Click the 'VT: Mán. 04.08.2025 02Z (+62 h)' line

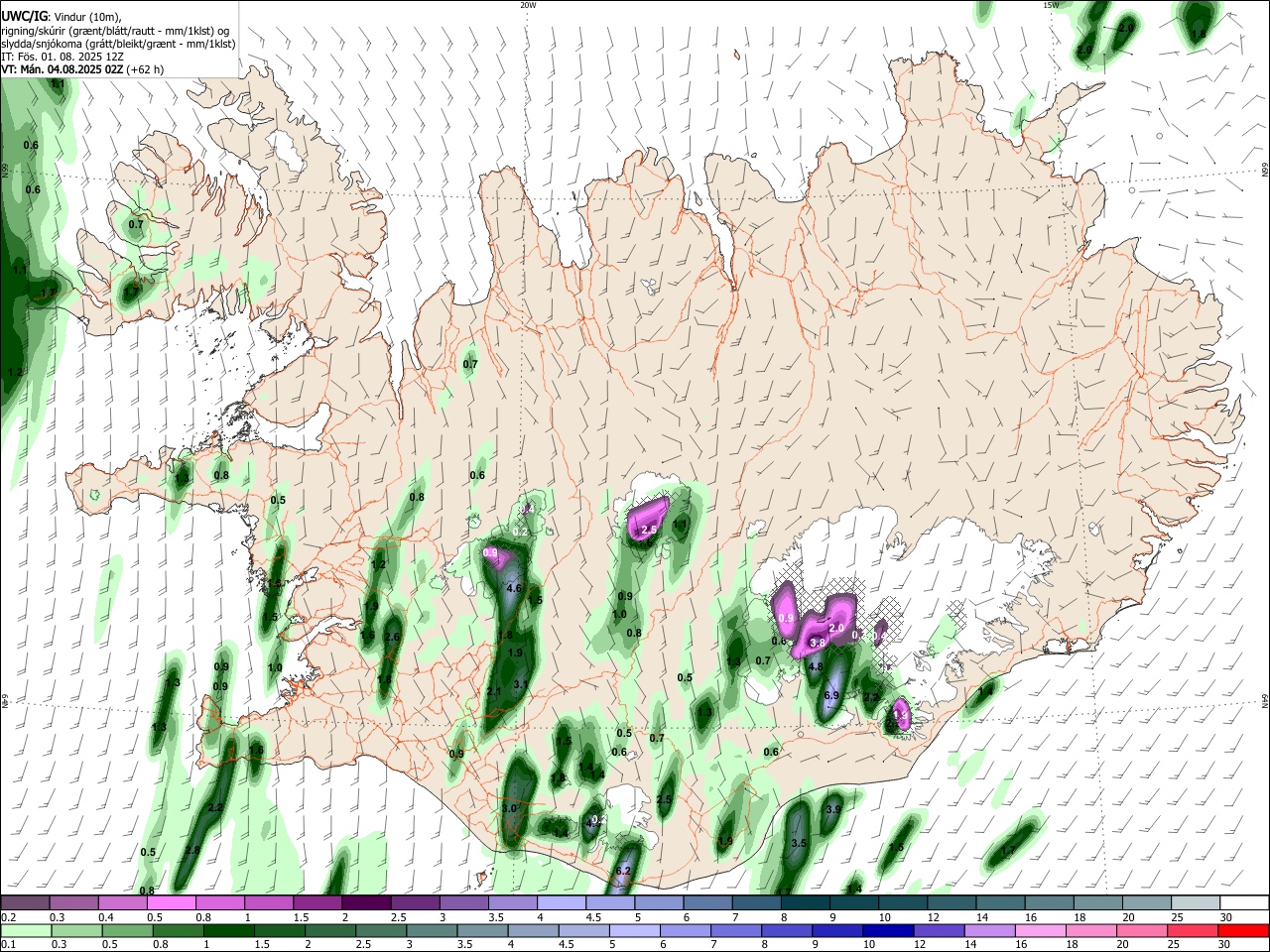[x=82, y=69]
